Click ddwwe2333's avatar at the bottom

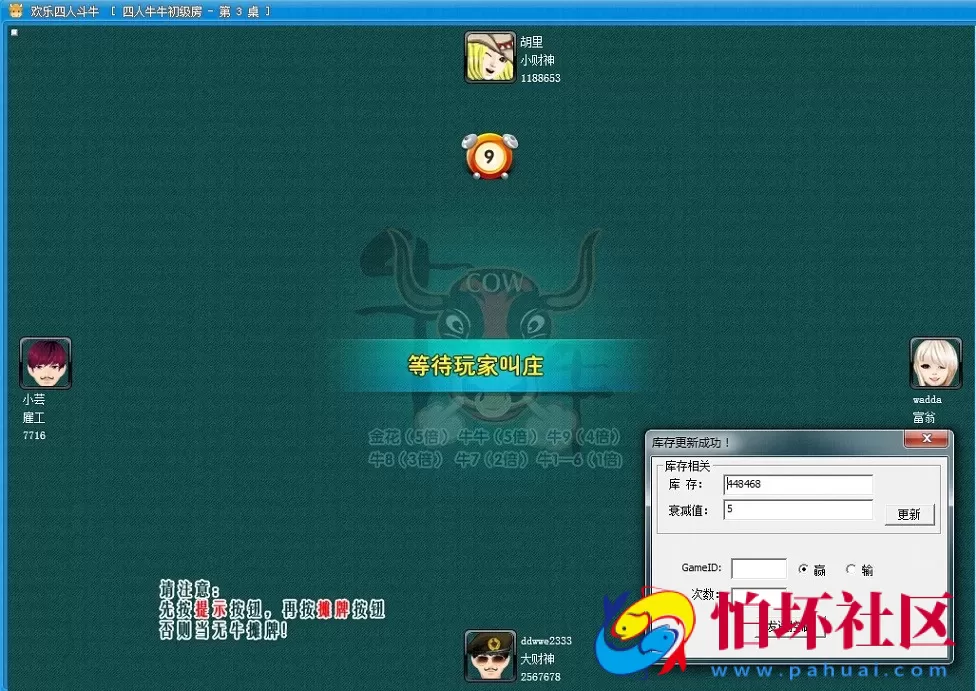[x=489, y=656]
